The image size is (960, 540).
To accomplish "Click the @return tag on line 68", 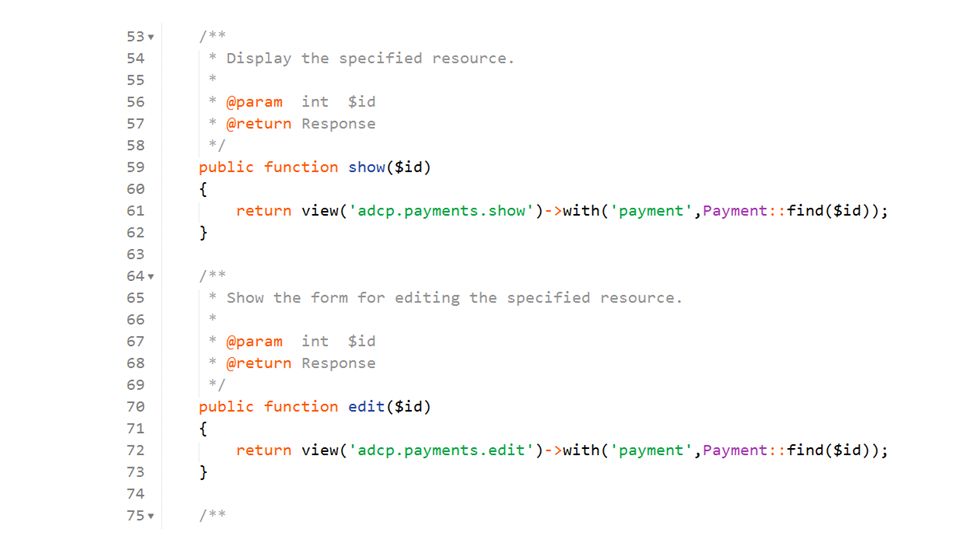I will (x=258, y=363).
